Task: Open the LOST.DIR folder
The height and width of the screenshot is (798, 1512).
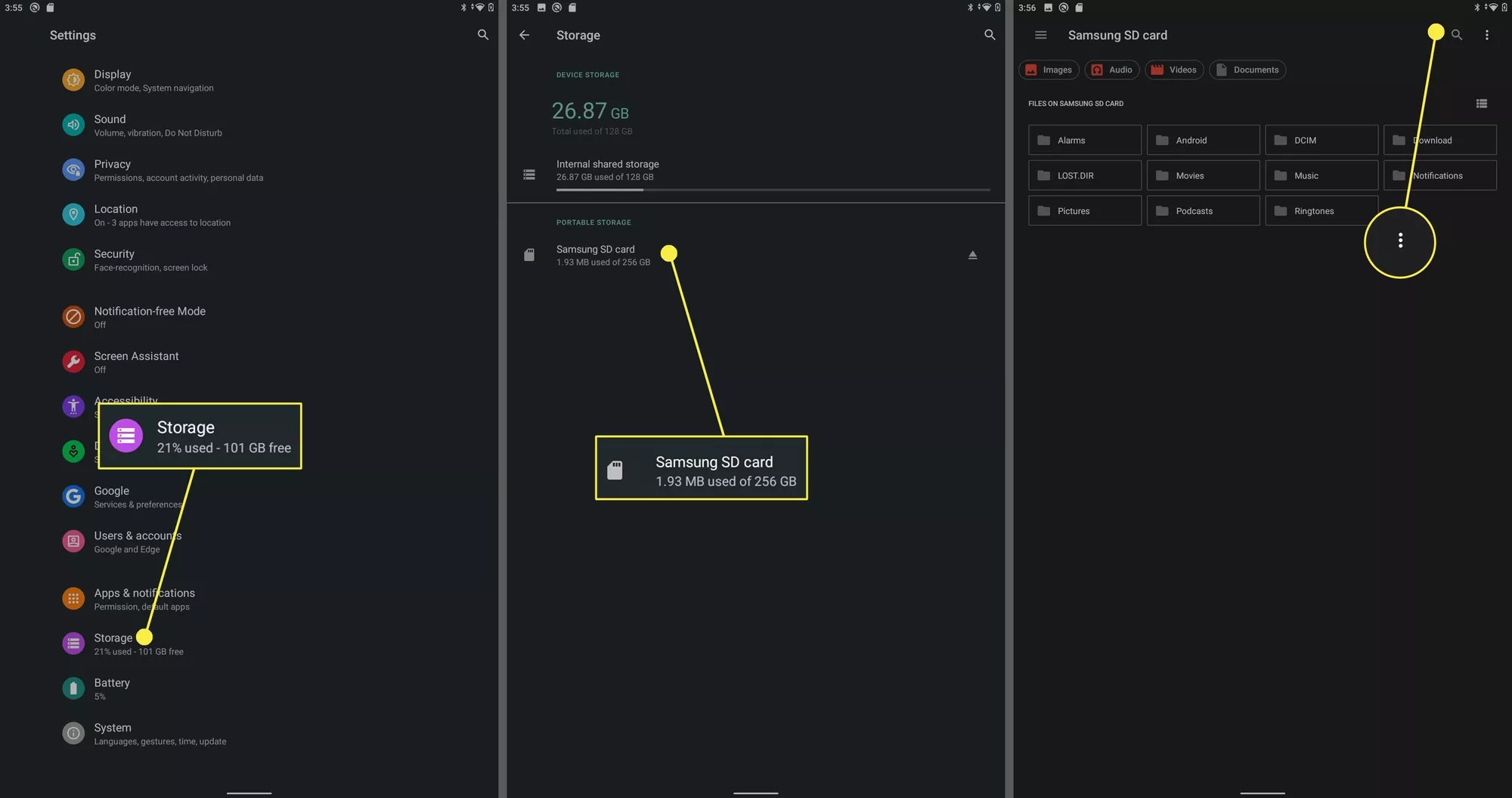Action: coord(1085,175)
